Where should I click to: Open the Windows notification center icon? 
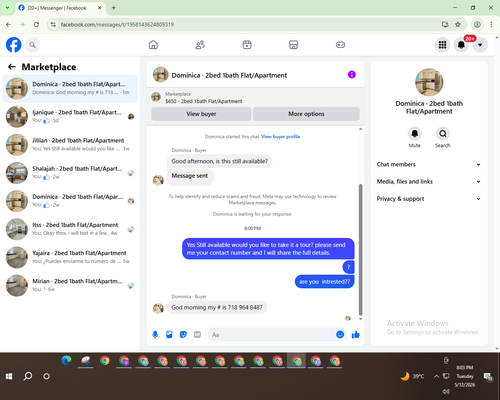[x=488, y=376]
